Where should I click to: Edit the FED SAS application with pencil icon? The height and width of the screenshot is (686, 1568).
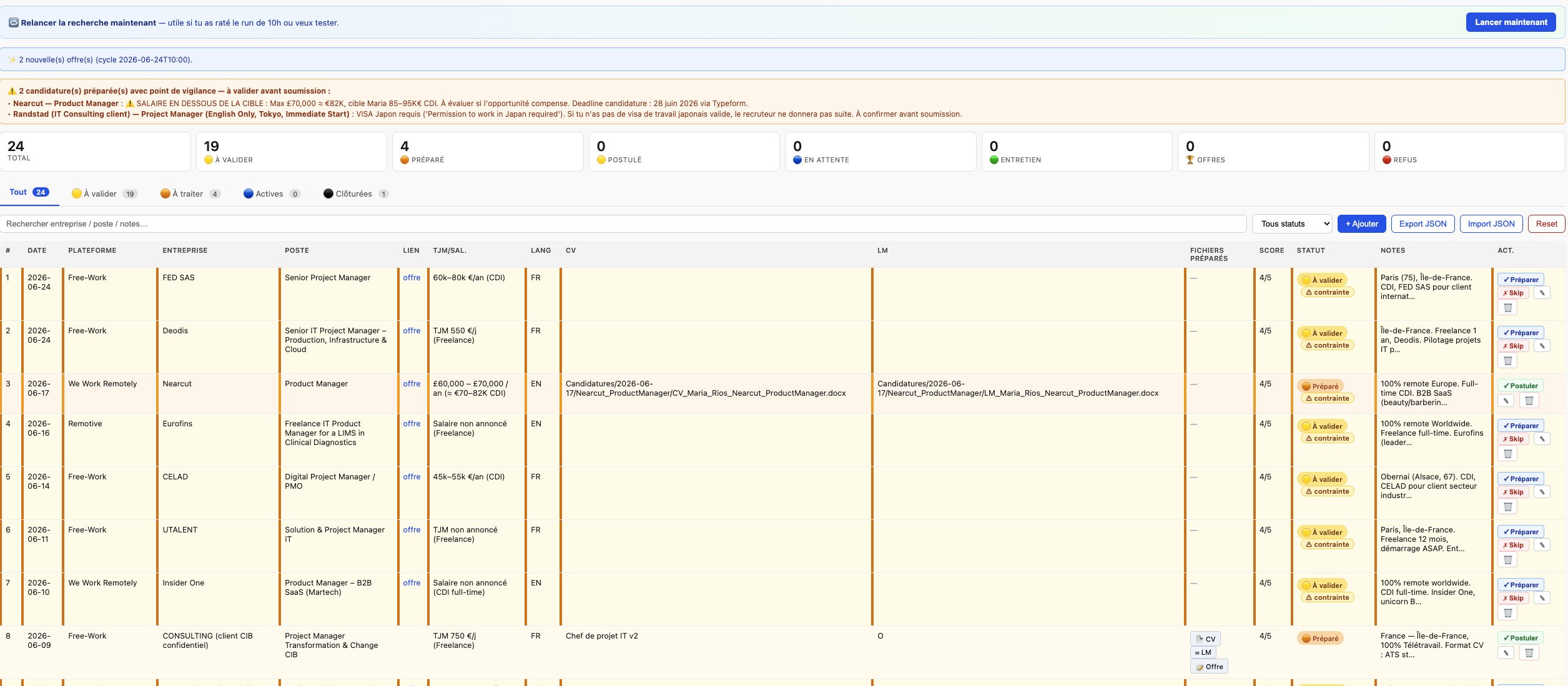tap(1542, 293)
